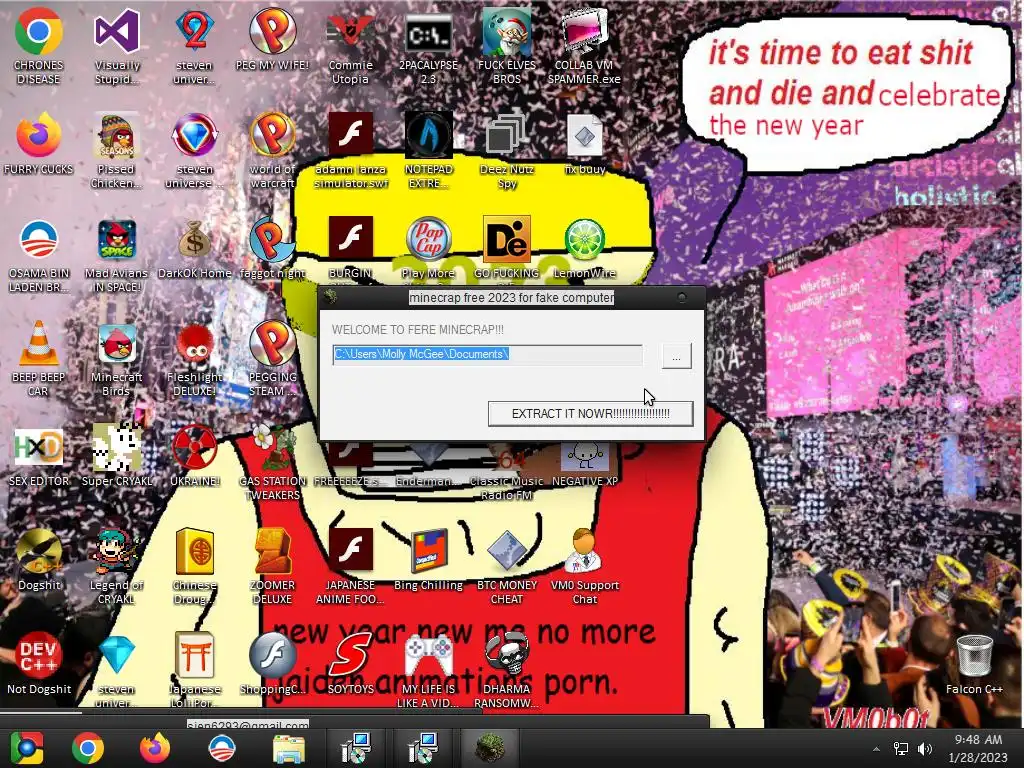
Task: Close the minecrap free 2023 dialog
Action: click(x=682, y=297)
